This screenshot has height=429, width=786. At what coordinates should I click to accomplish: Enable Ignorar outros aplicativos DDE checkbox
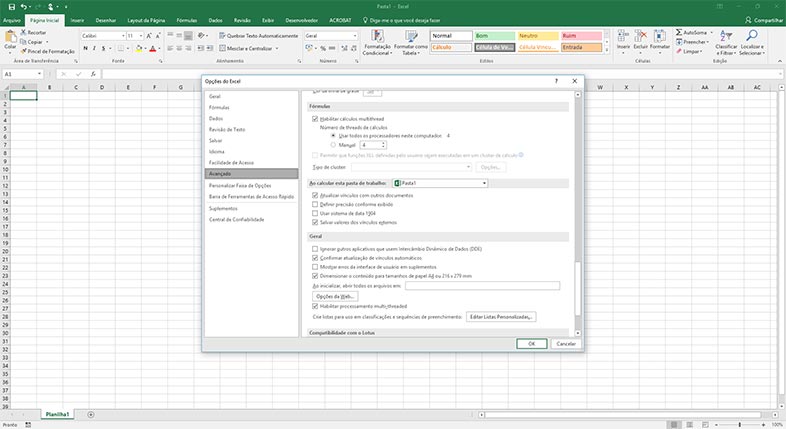click(315, 249)
